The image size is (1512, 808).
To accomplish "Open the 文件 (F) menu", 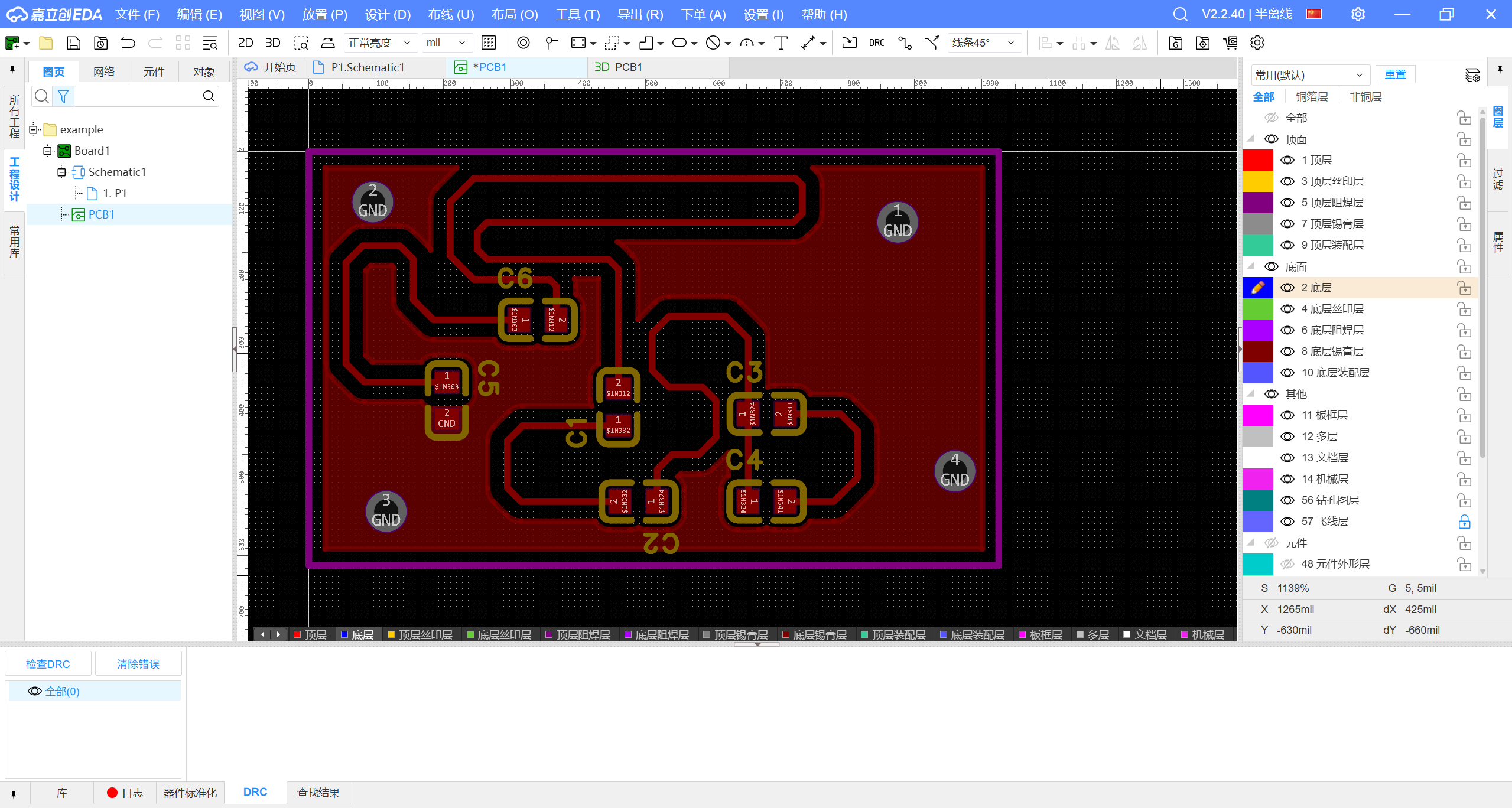I will (x=137, y=14).
